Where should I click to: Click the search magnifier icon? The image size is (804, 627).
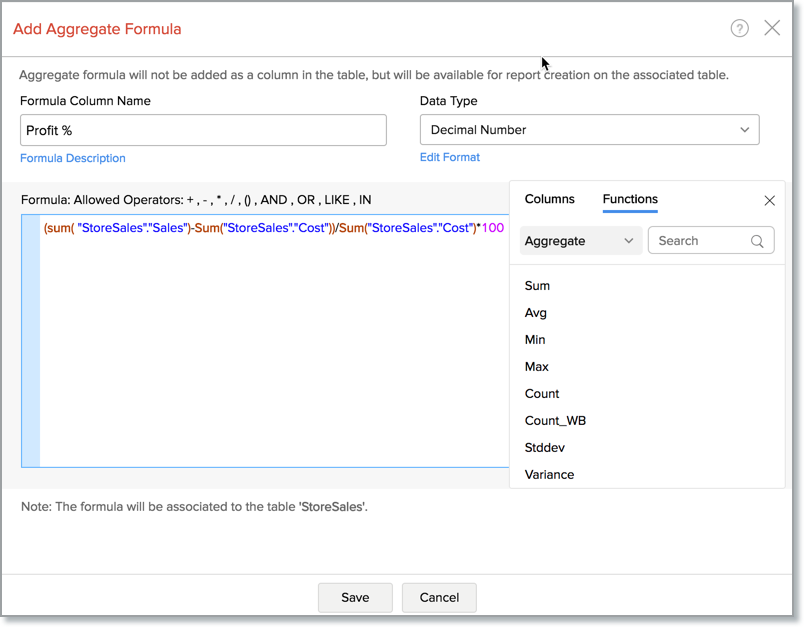[757, 241]
